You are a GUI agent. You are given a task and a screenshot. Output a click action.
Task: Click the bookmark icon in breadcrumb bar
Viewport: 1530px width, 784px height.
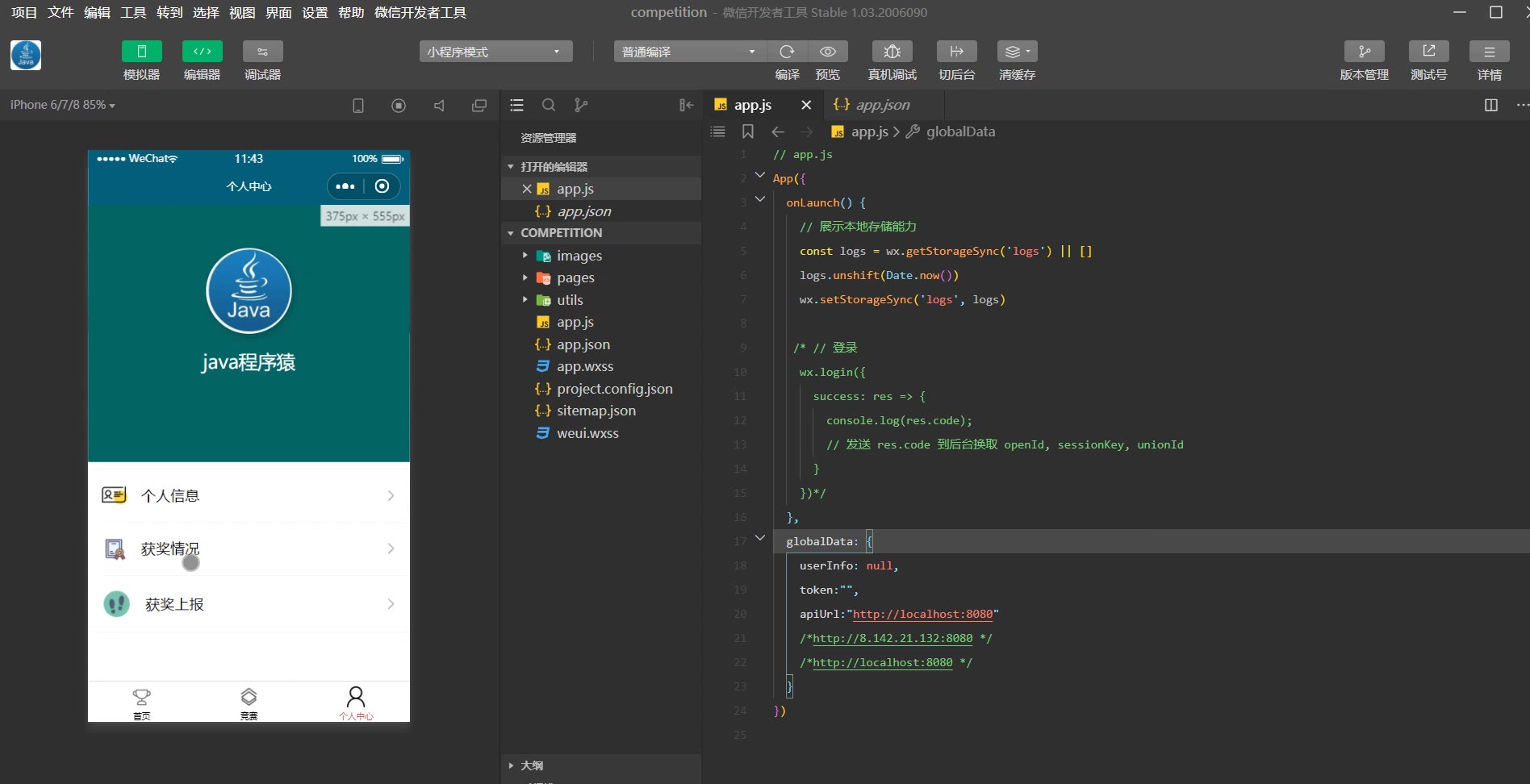[748, 131]
